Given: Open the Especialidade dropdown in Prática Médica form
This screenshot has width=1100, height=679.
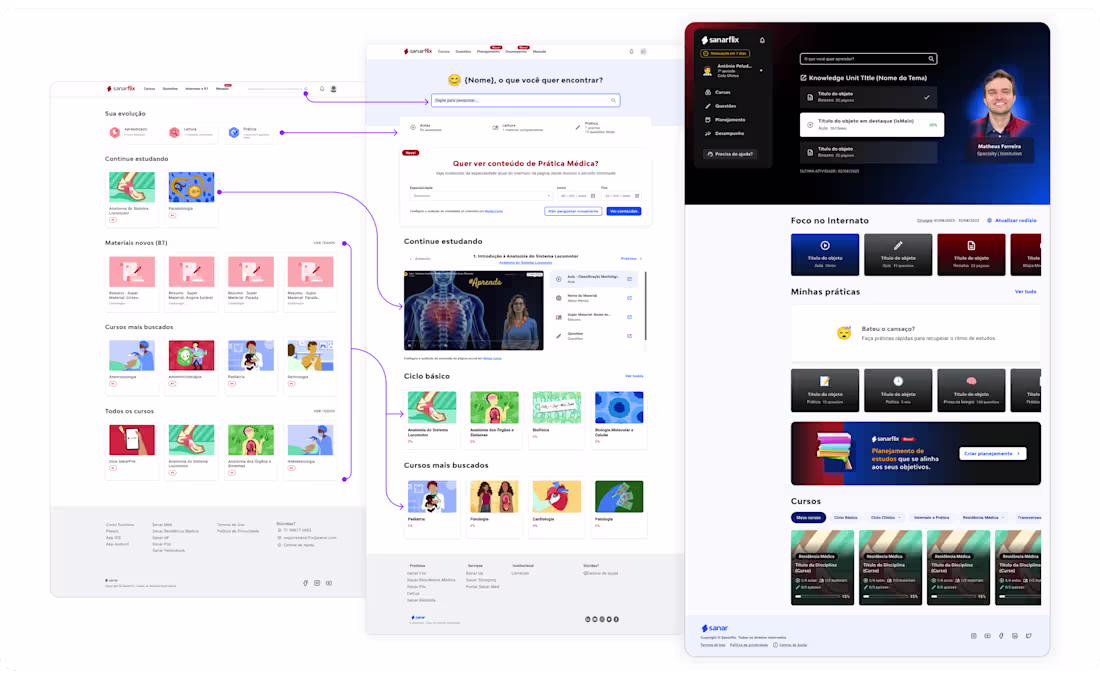Looking at the screenshot, I should (x=480, y=196).
